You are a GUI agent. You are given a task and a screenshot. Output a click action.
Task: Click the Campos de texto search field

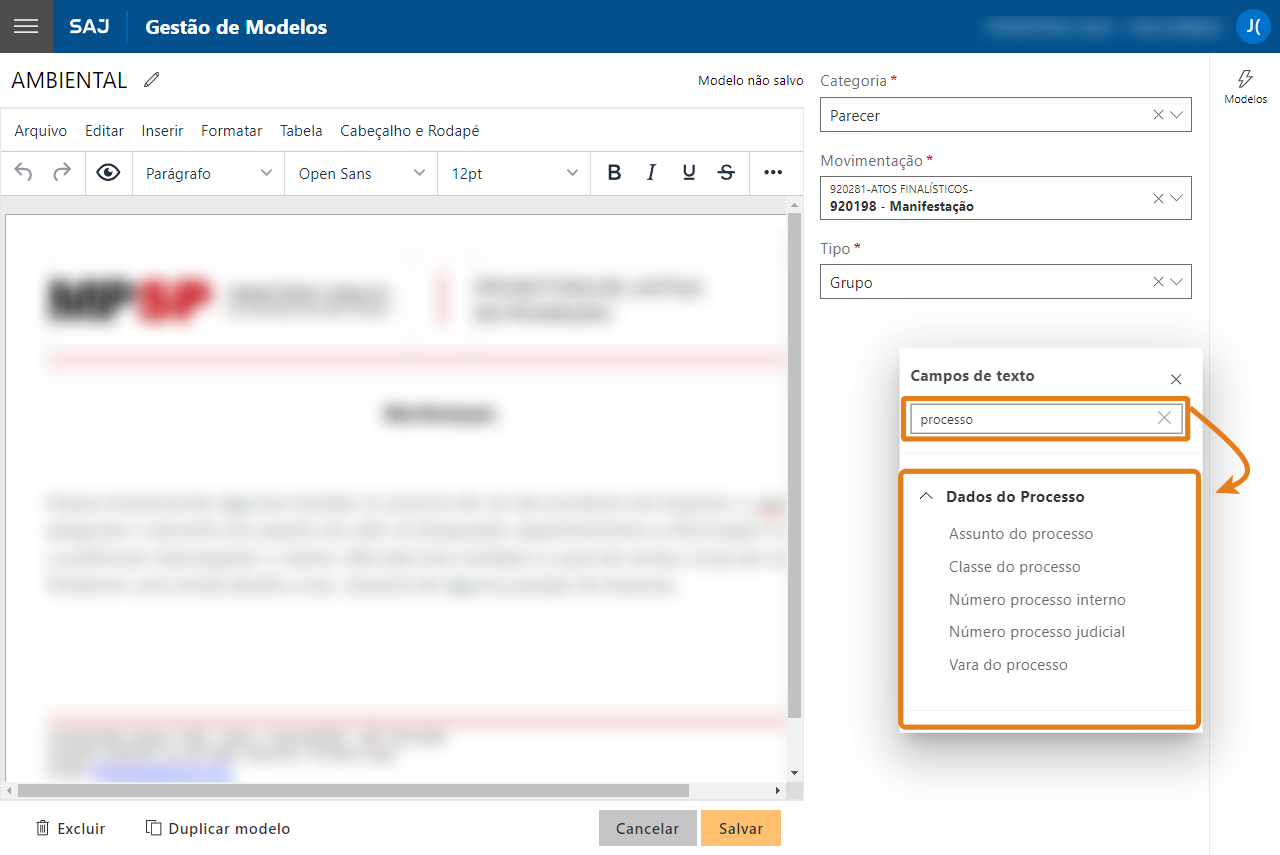(x=1035, y=419)
